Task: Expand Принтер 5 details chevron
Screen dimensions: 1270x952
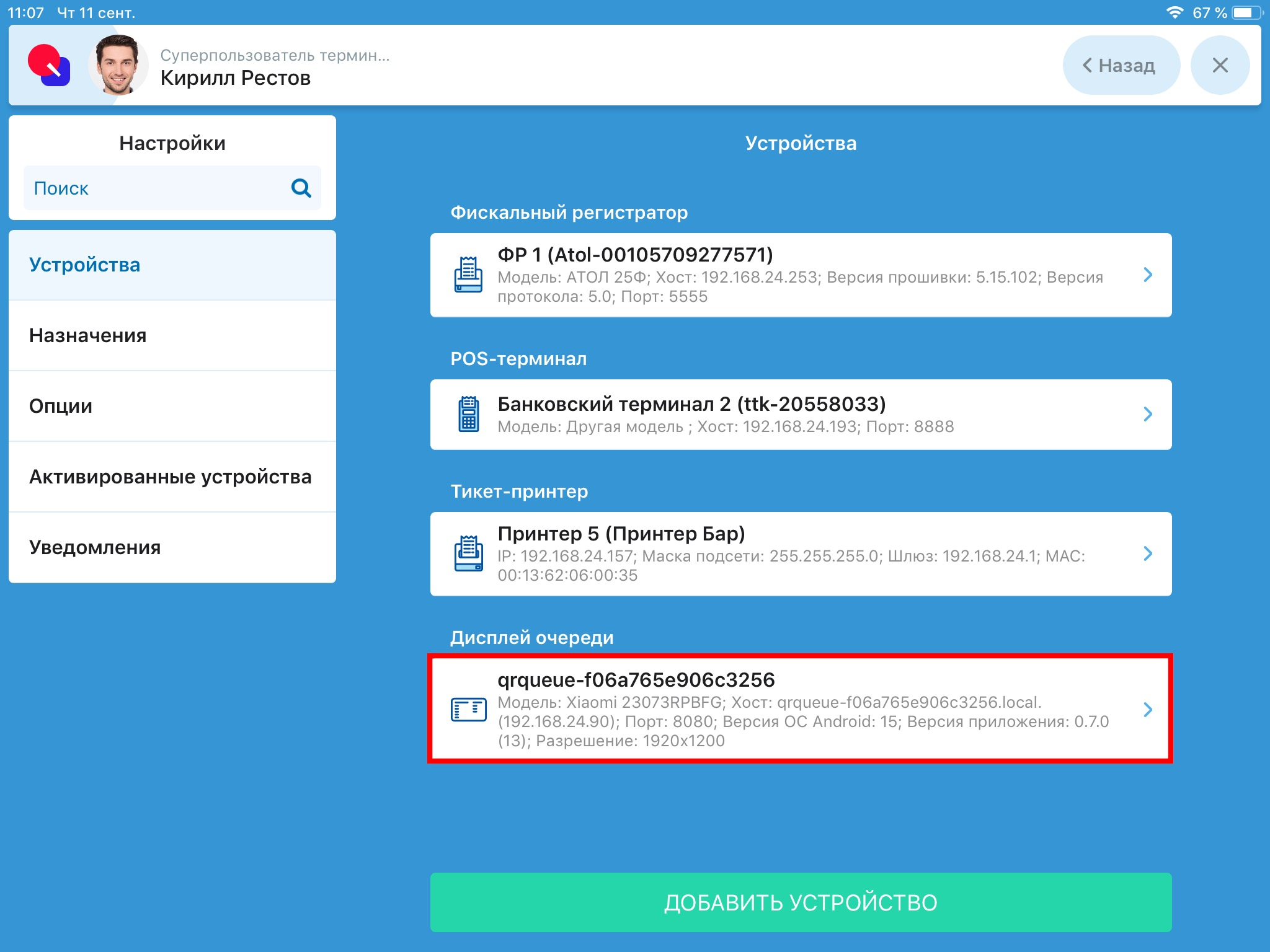Action: pos(1147,553)
